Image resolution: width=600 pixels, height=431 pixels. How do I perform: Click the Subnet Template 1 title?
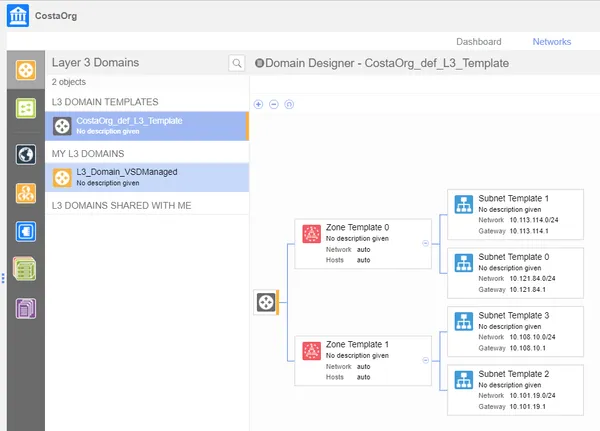[514, 198]
